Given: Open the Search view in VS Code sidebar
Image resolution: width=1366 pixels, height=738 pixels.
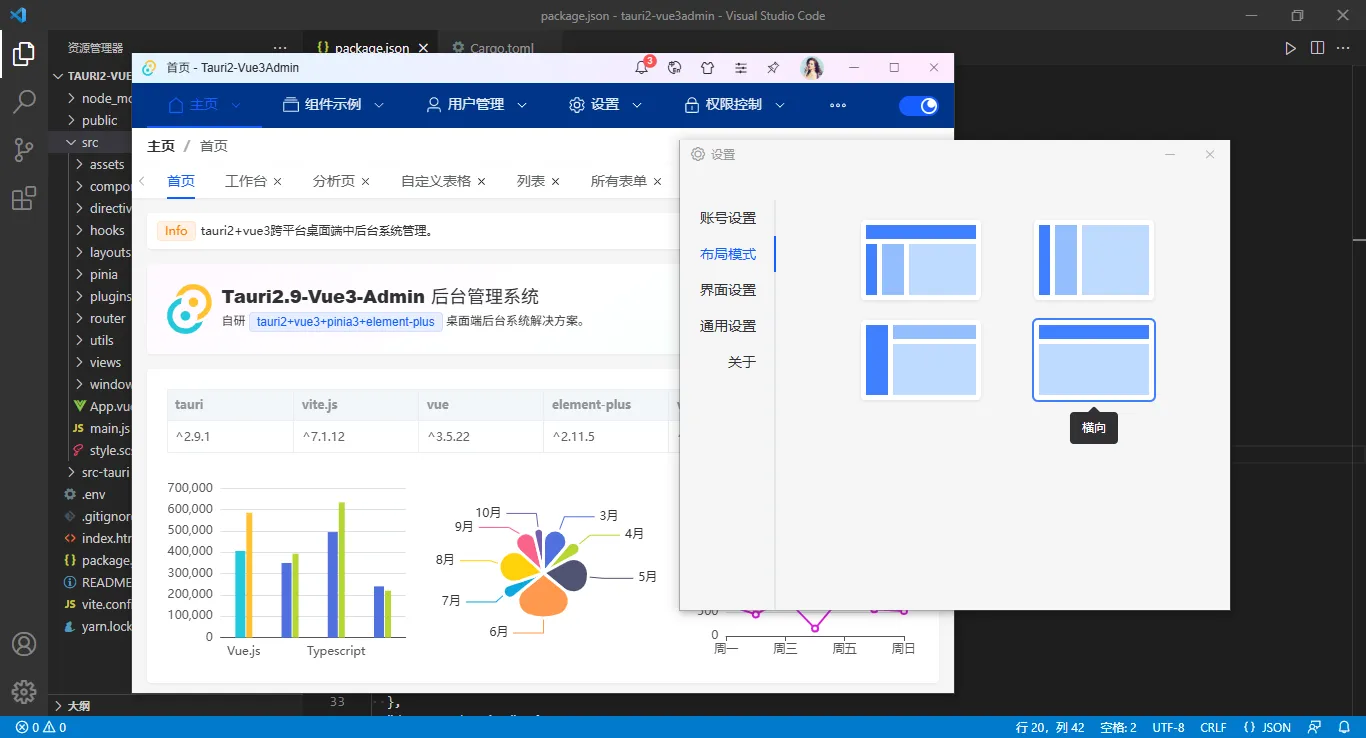Looking at the screenshot, I should pos(24,102).
